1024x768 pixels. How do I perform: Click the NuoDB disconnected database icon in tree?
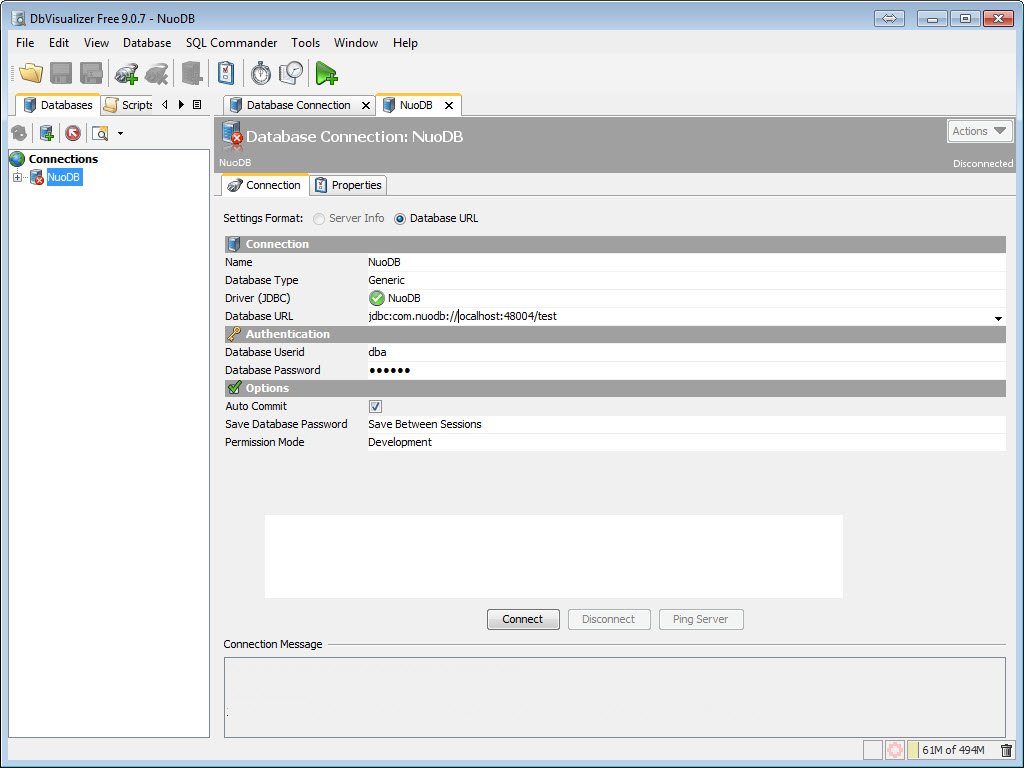(37, 177)
